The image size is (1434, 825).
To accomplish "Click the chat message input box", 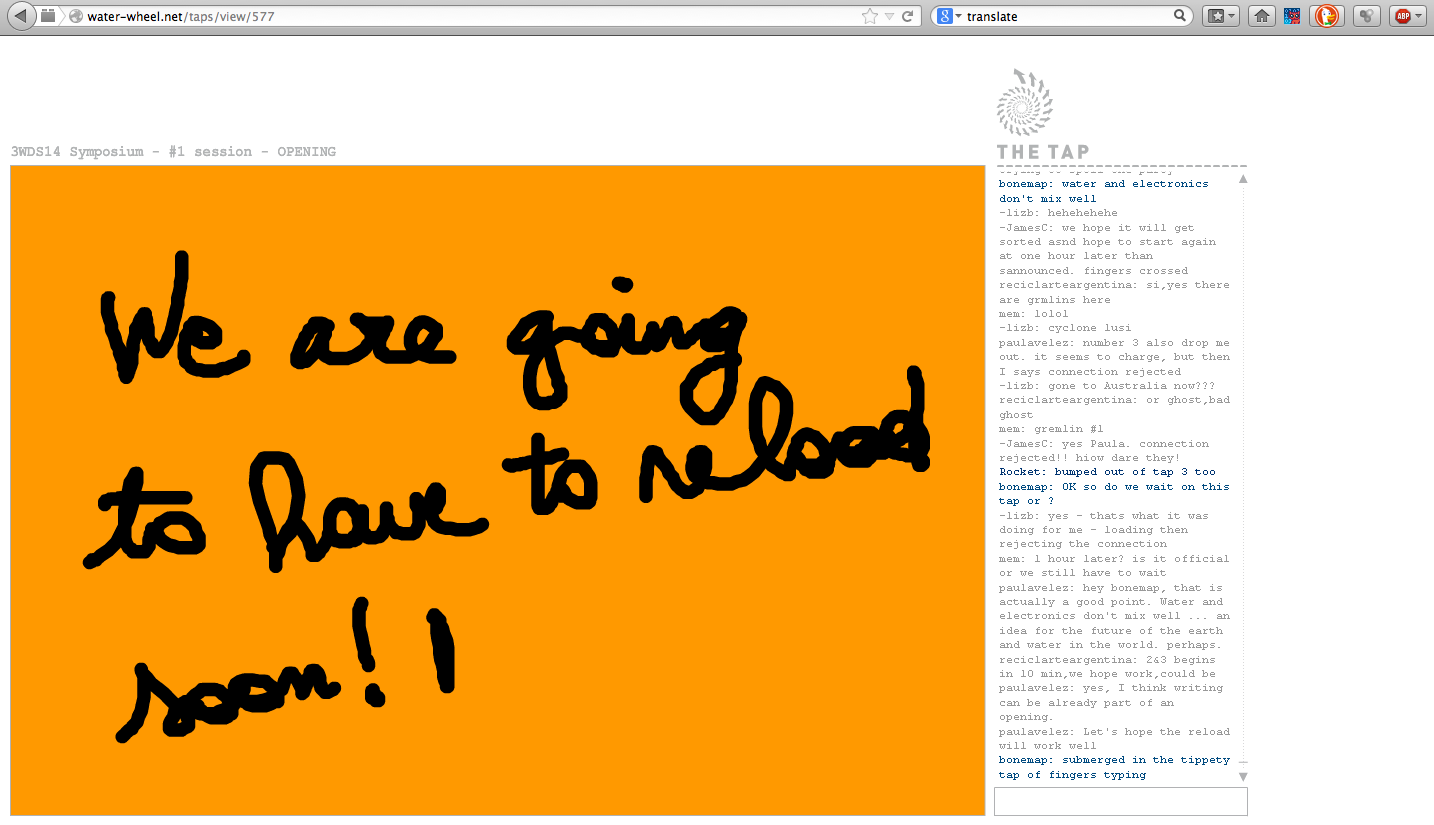I will click(x=1120, y=801).
